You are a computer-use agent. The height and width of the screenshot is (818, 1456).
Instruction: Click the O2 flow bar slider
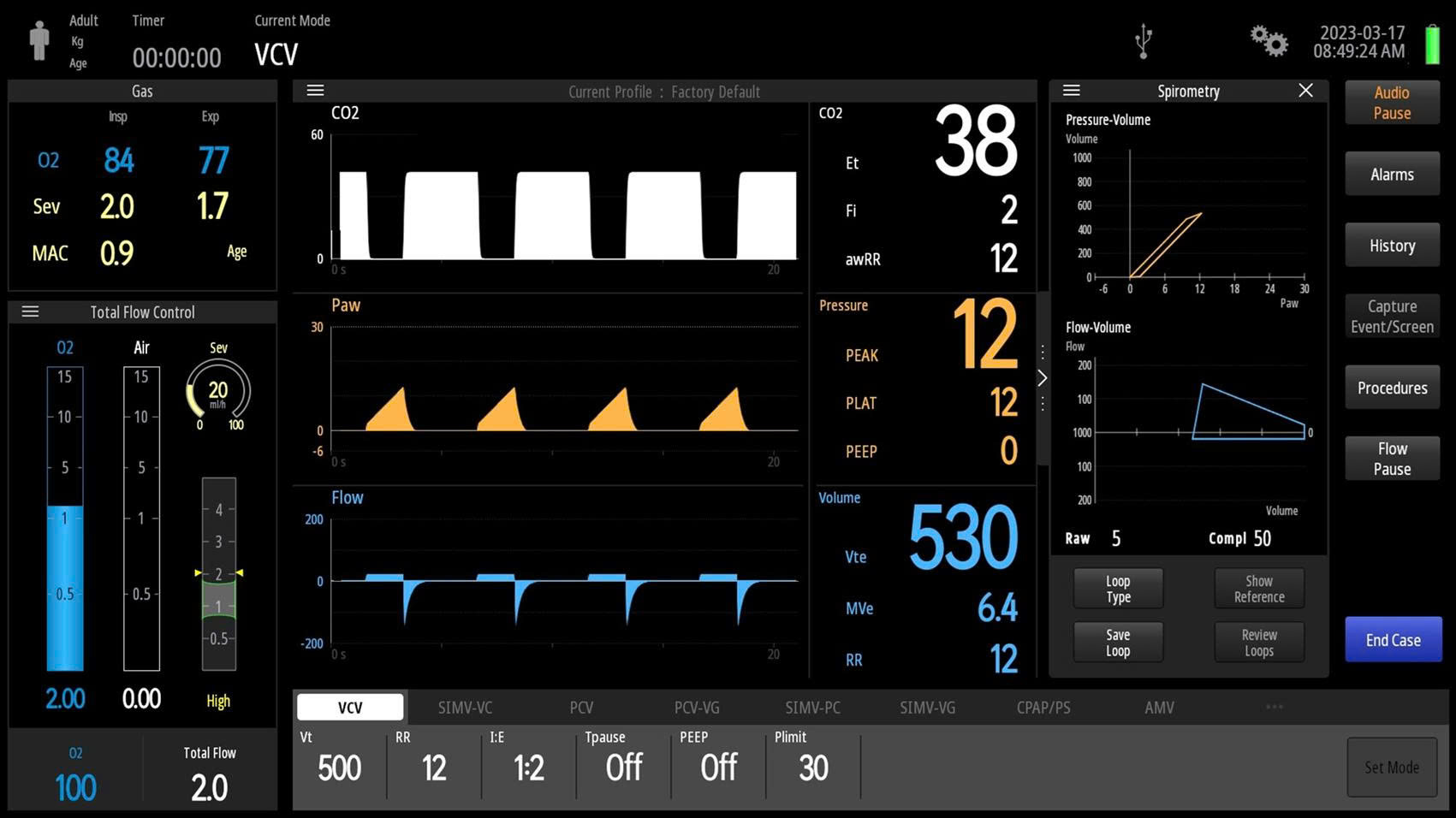pyautogui.click(x=65, y=519)
